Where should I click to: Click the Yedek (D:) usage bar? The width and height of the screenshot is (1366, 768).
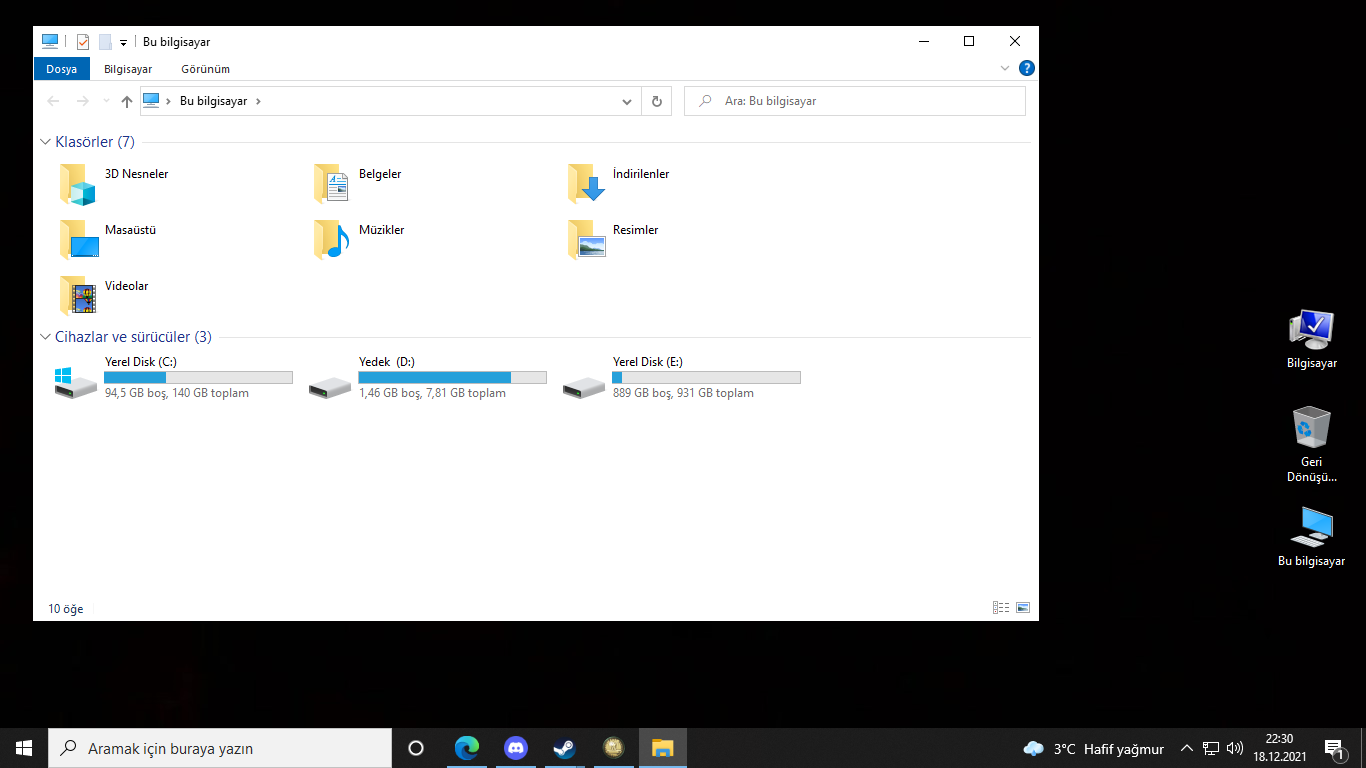(452, 377)
